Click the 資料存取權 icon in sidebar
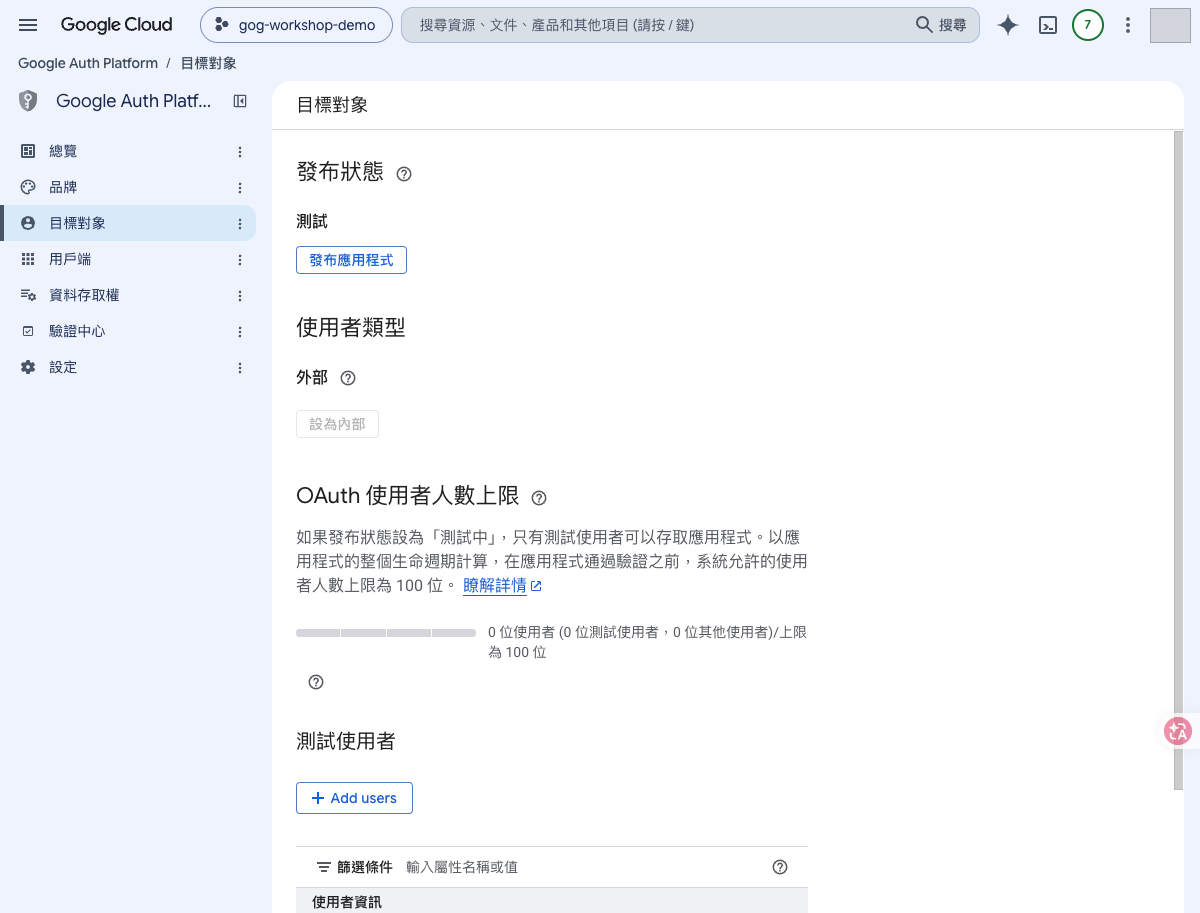 pyautogui.click(x=28, y=295)
